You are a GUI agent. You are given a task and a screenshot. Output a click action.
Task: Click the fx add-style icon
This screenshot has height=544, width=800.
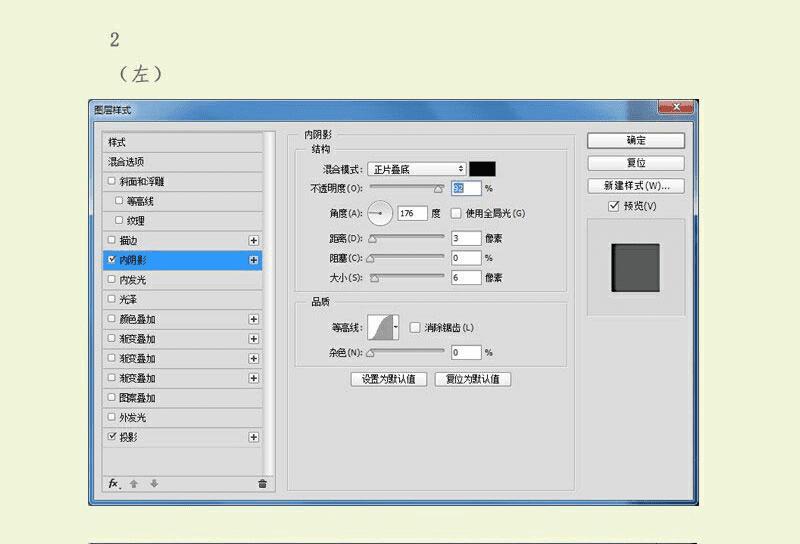click(x=114, y=483)
